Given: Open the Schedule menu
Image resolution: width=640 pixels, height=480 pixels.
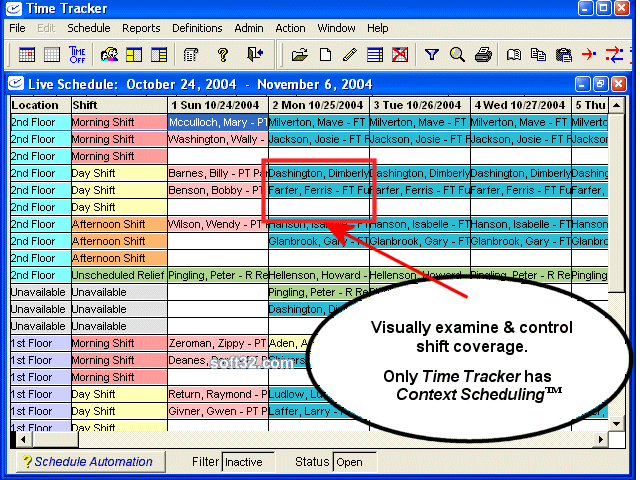Looking at the screenshot, I should coord(89,28).
